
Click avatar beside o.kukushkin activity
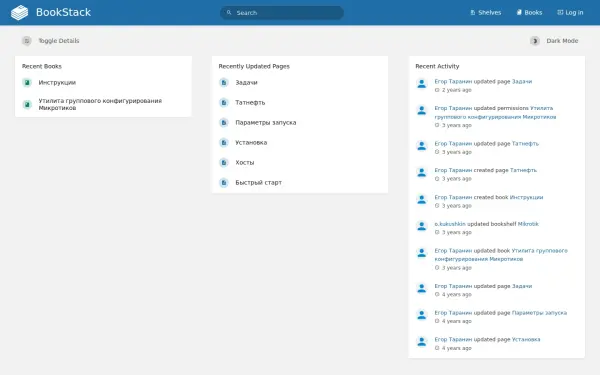[x=422, y=226]
